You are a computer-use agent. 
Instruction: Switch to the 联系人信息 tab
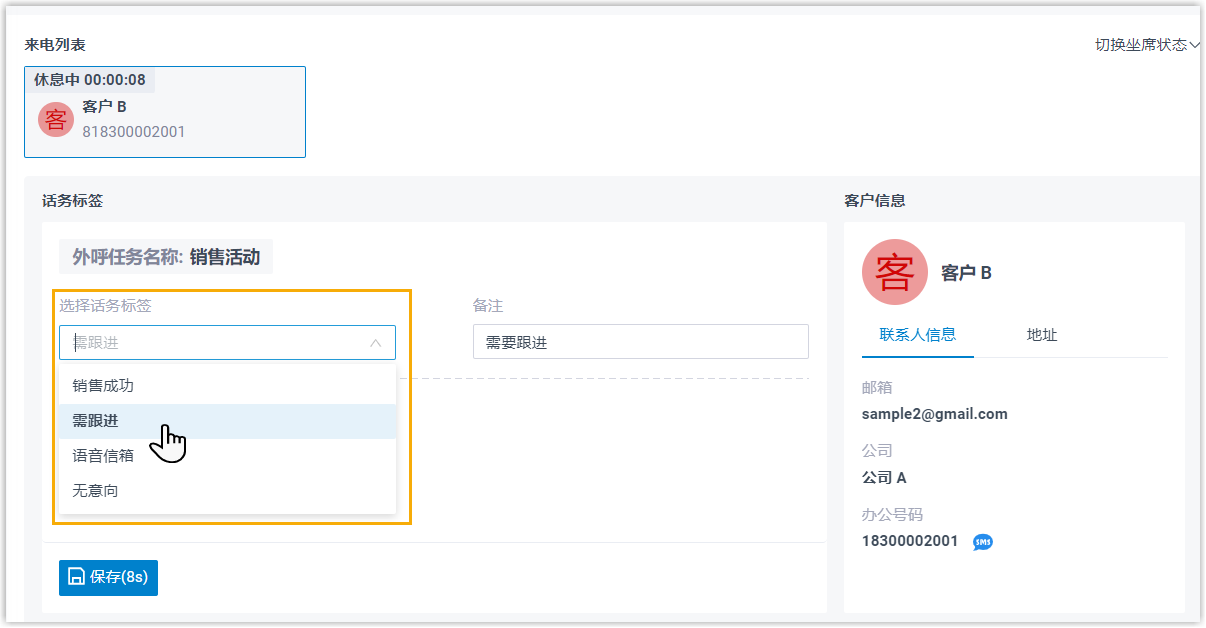click(x=917, y=335)
